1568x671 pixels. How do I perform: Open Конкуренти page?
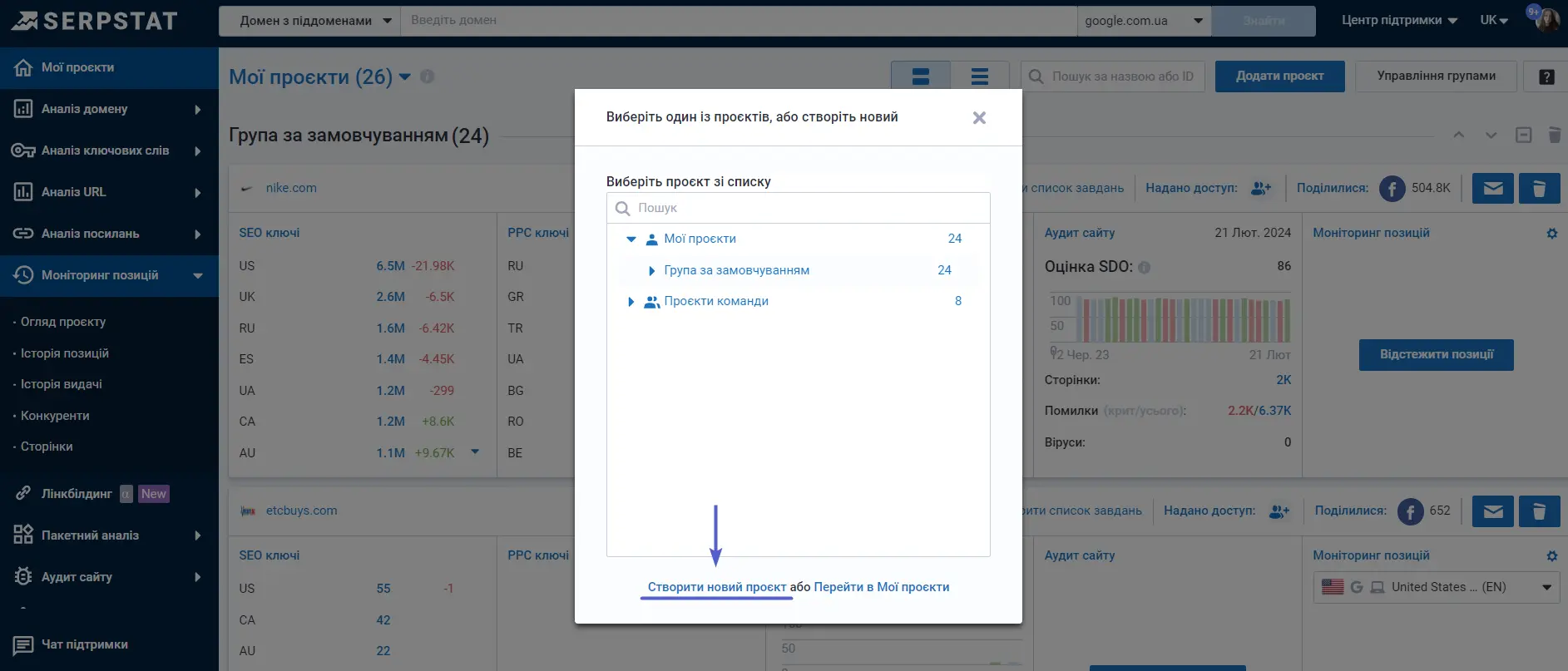click(55, 416)
